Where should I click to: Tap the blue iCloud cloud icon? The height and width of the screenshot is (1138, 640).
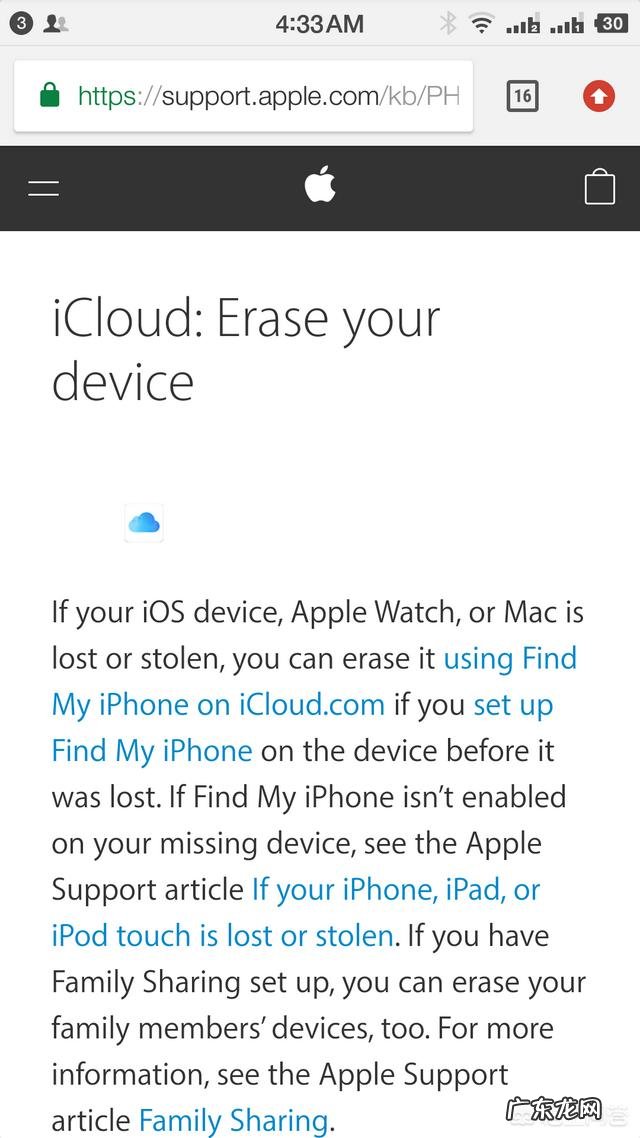pyautogui.click(x=144, y=522)
